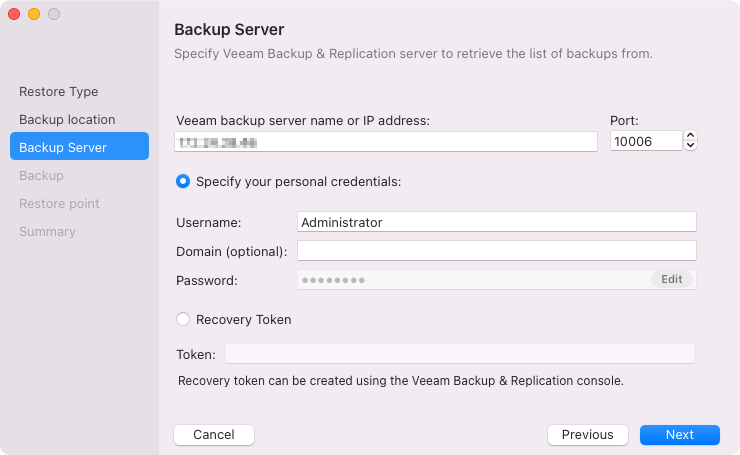The image size is (740, 455).
Task: Click the 'Specify Veeam Backup & Replication server' description
Action: pyautogui.click(x=413, y=54)
